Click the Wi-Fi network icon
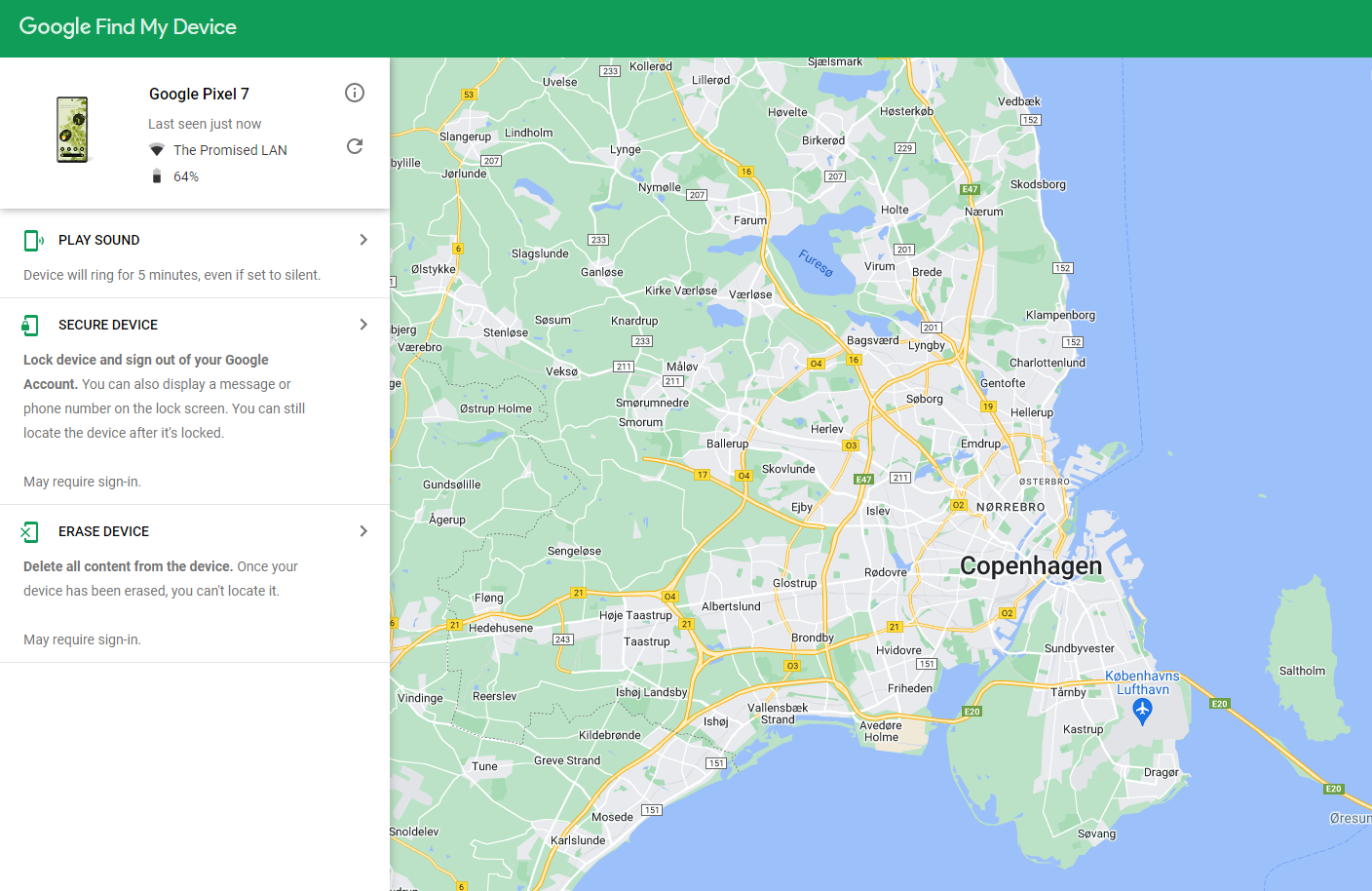Image resolution: width=1372 pixels, height=891 pixels. 156,150
